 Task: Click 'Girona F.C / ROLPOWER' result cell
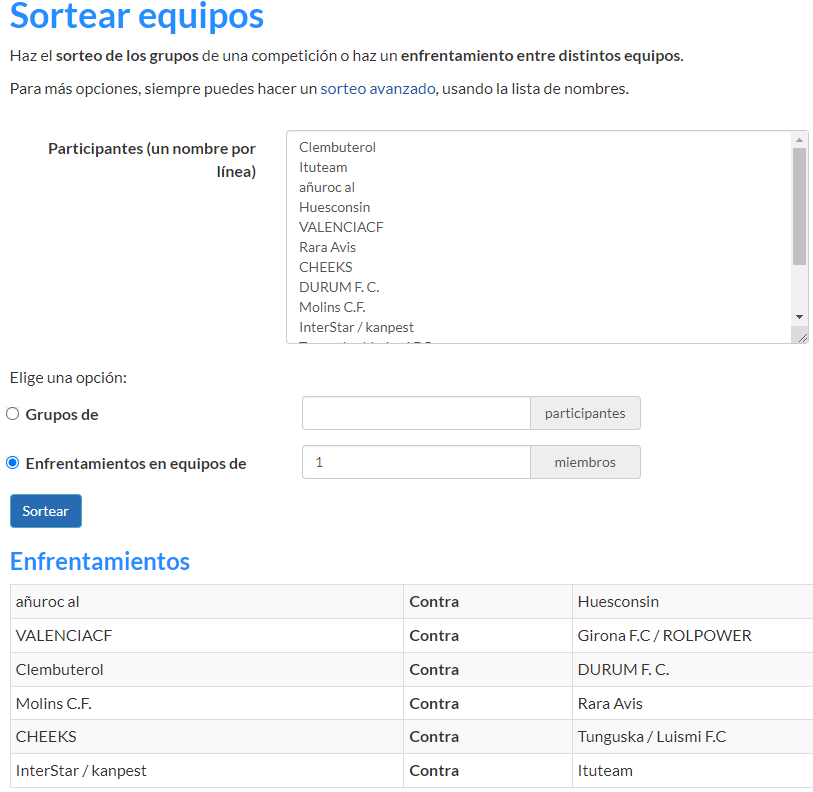click(664, 636)
